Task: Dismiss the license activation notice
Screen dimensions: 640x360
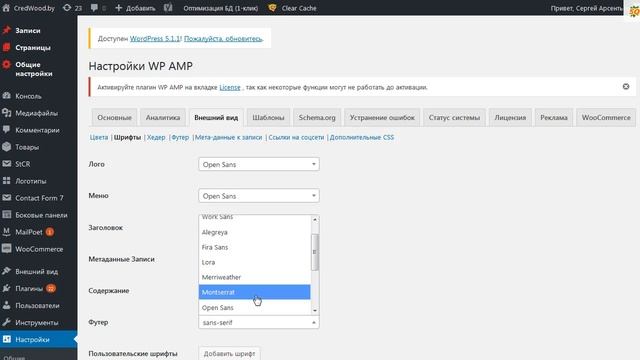Action: tap(626, 87)
